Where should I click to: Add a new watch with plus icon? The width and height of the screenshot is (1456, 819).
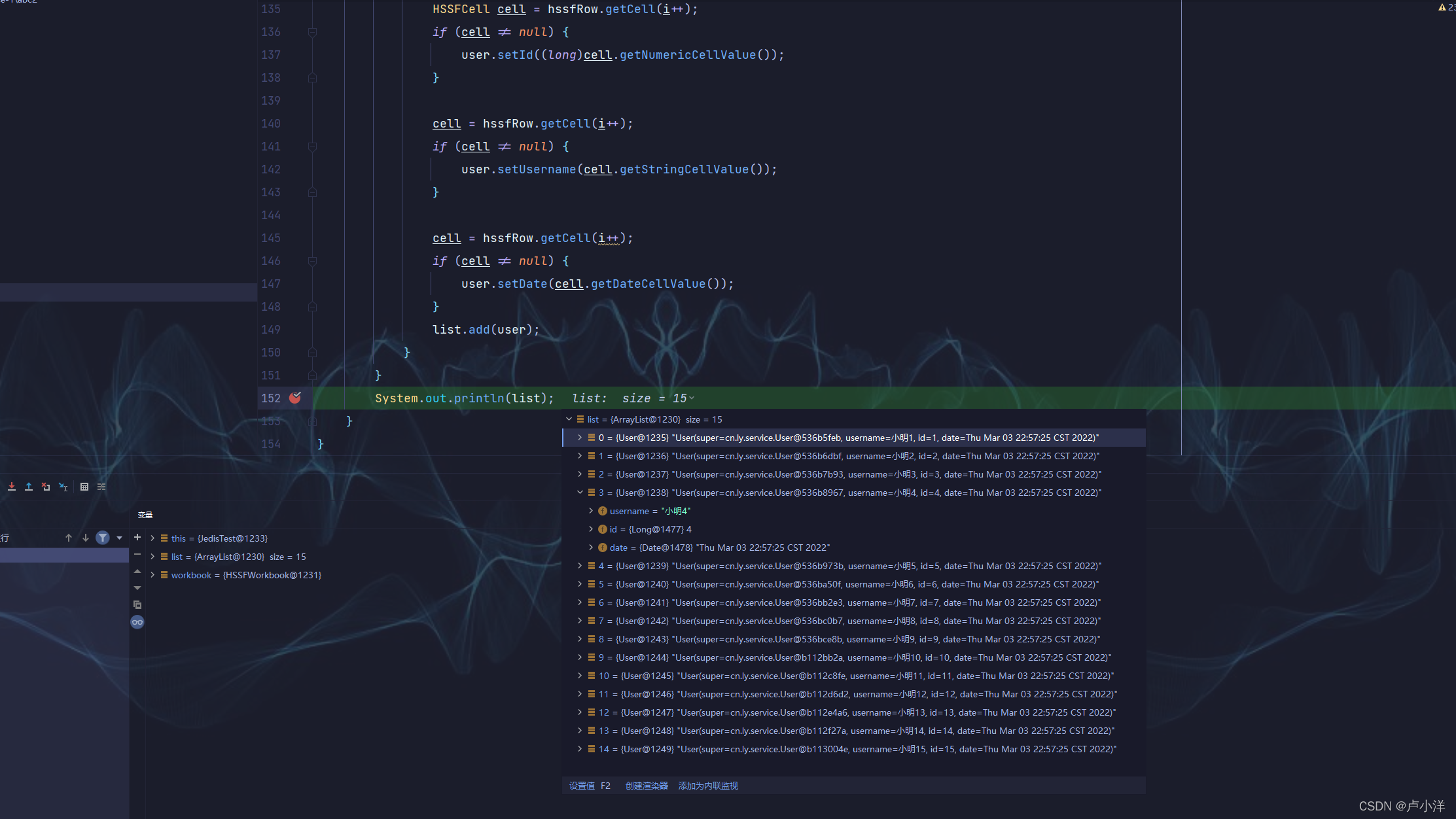137,537
